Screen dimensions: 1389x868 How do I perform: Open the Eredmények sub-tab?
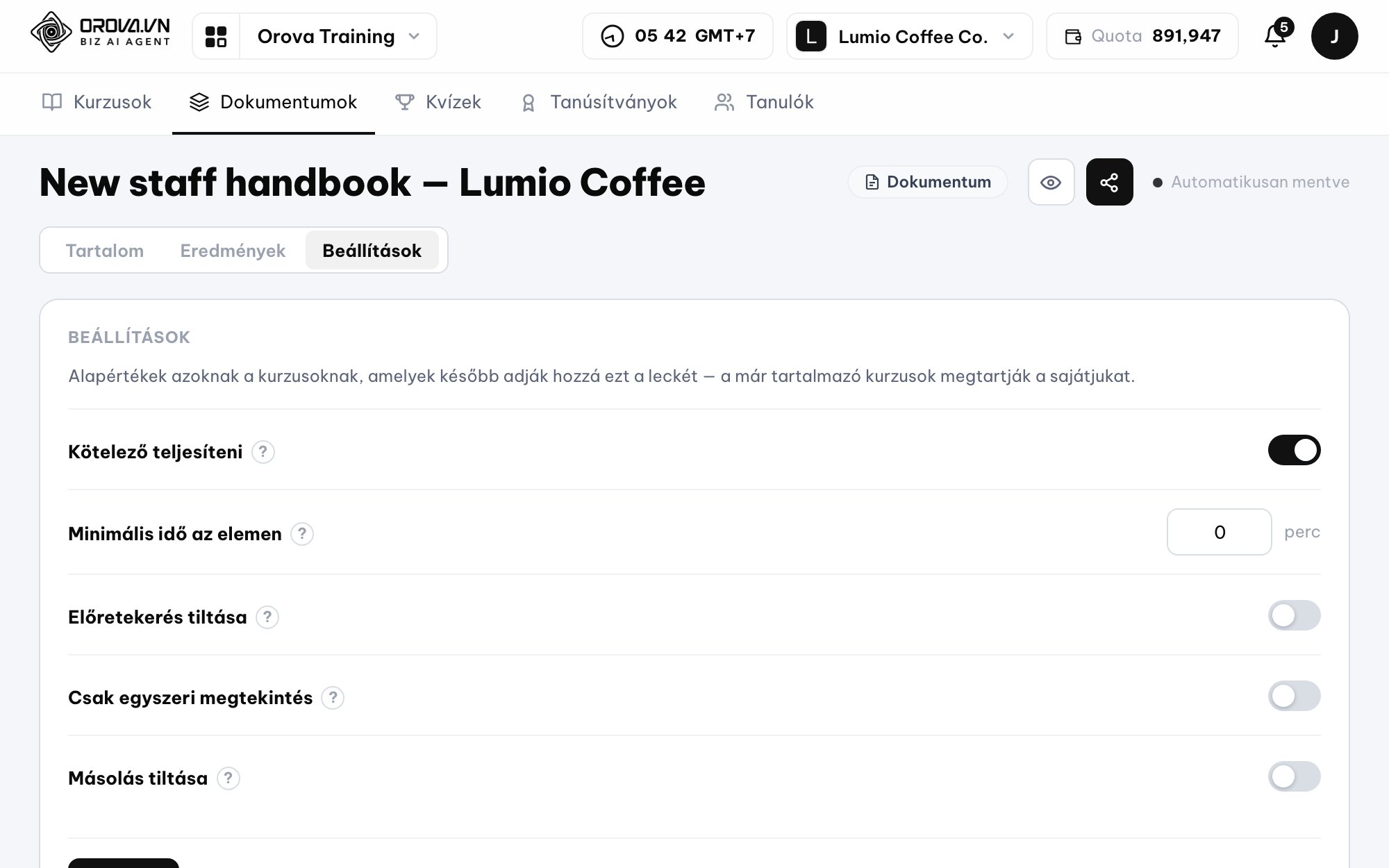coord(233,251)
